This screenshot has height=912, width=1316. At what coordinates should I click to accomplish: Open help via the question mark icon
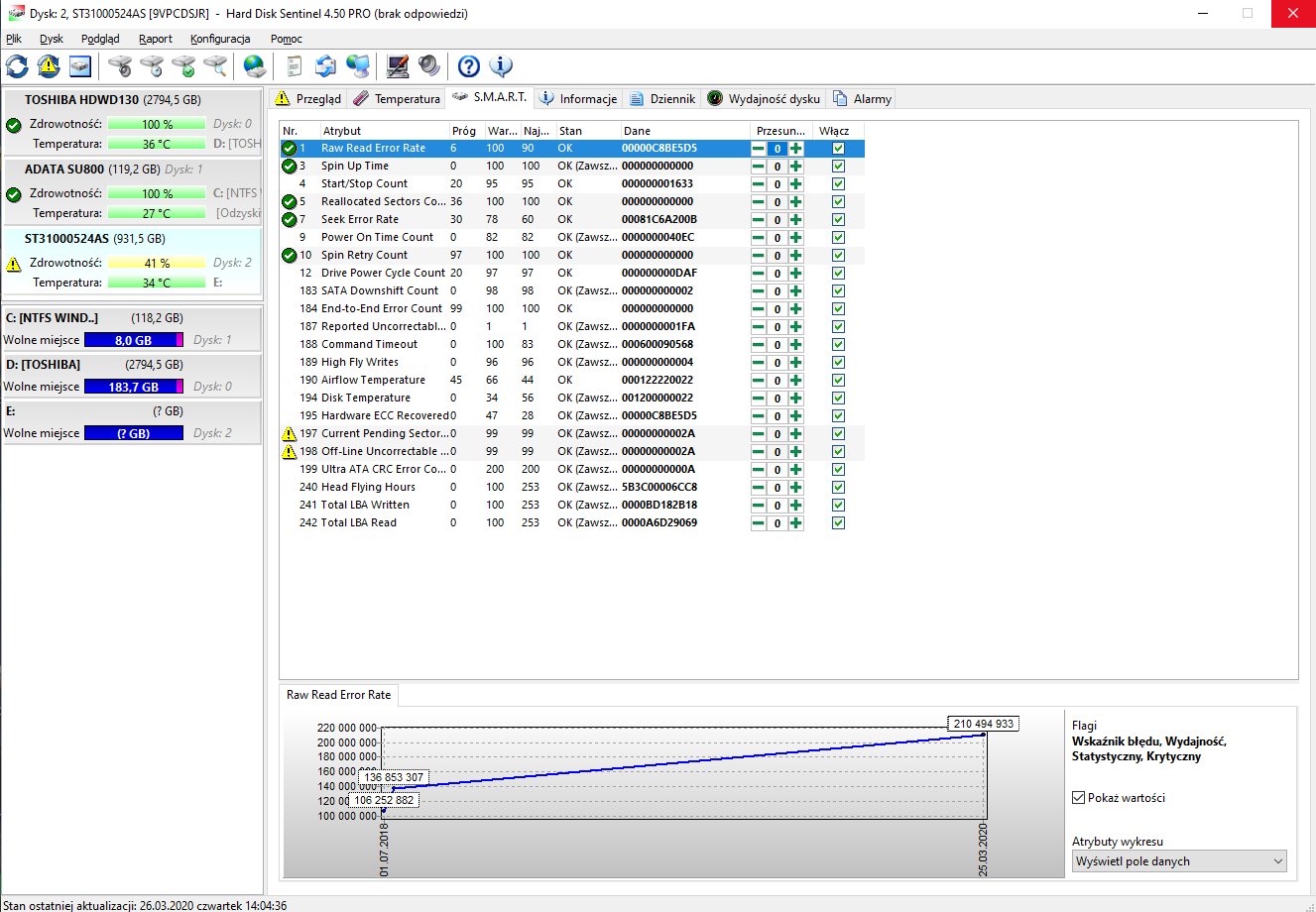pyautogui.click(x=469, y=66)
